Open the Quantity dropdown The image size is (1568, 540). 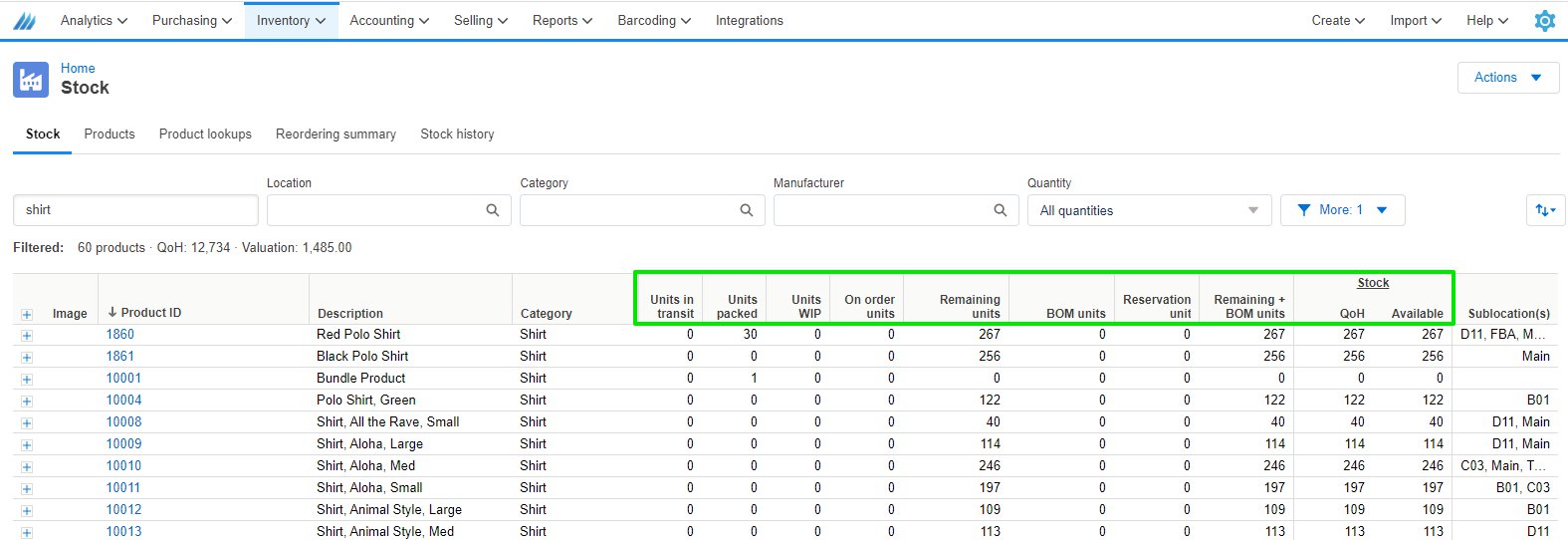pos(1149,210)
